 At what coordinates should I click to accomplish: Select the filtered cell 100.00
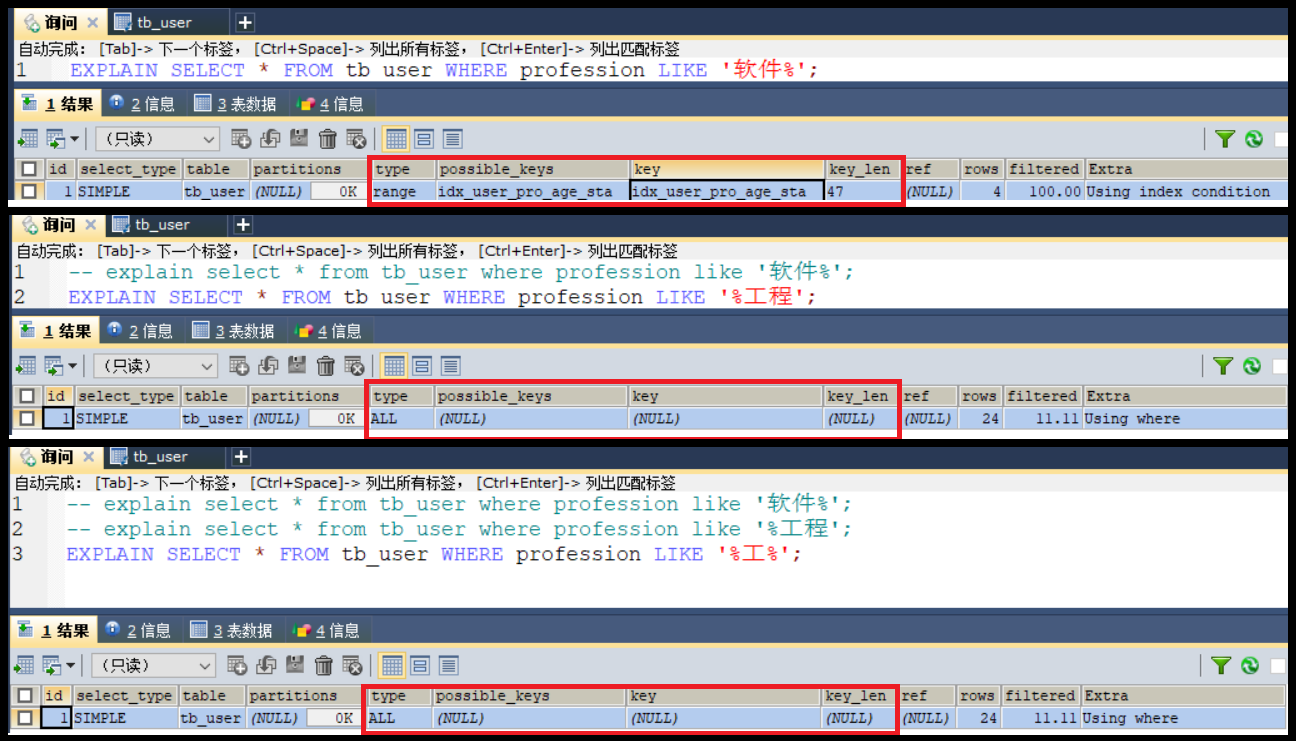[x=1045, y=191]
